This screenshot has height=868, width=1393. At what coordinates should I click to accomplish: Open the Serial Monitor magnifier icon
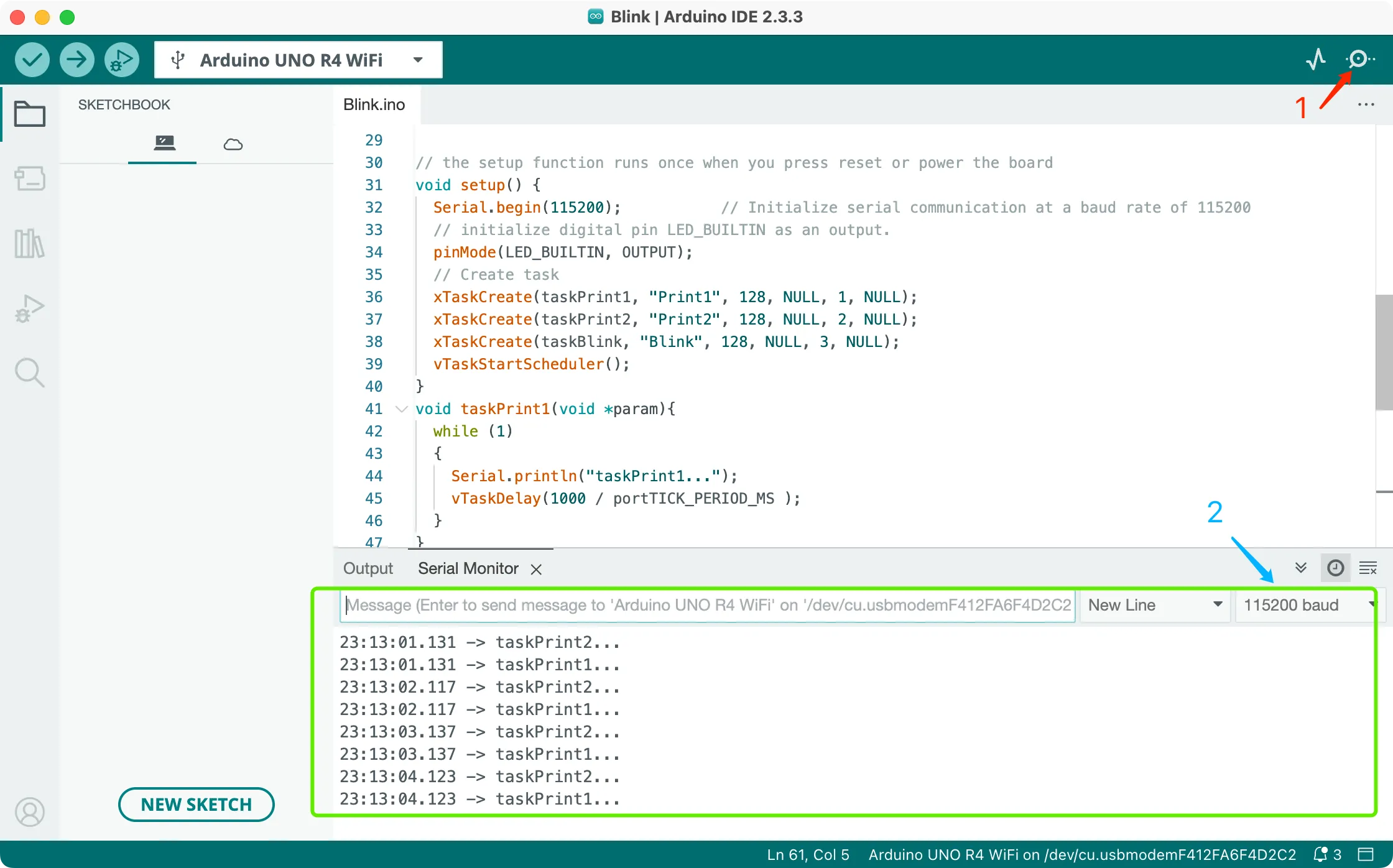[x=1359, y=60]
